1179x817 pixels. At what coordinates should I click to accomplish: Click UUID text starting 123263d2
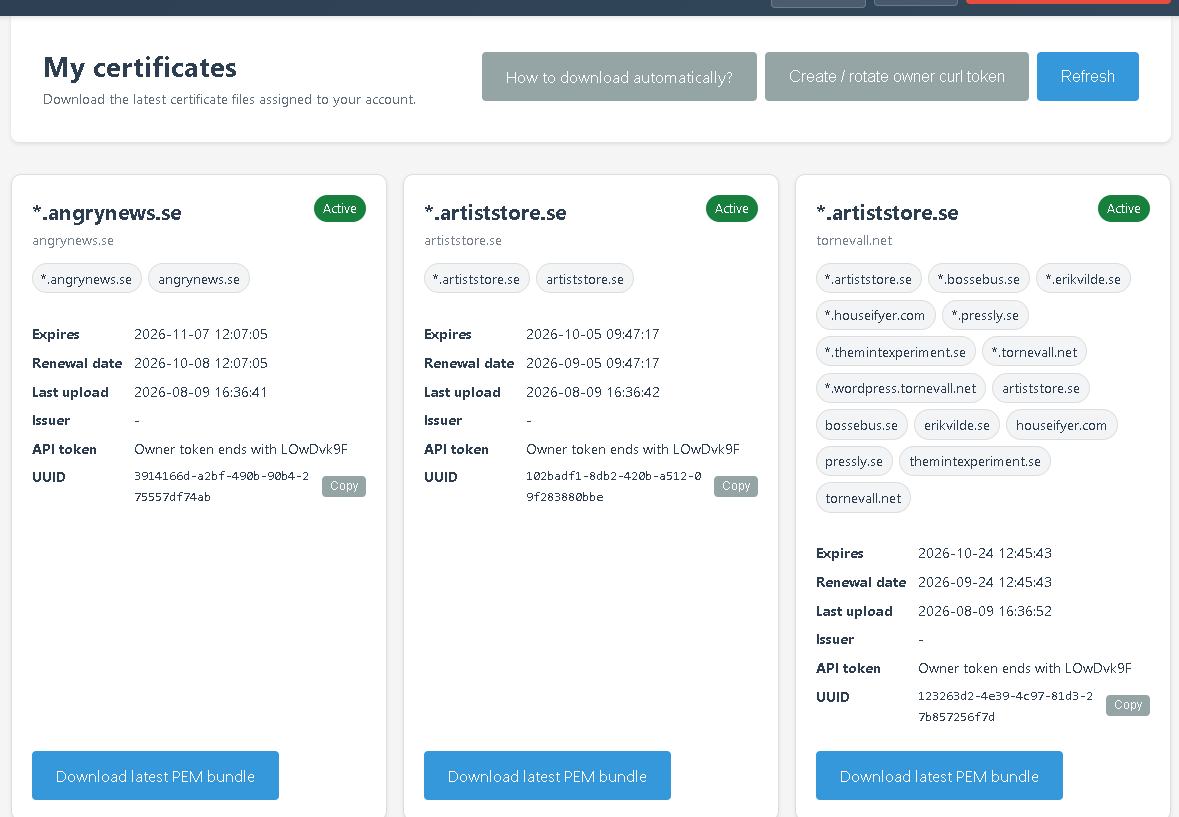click(1005, 707)
